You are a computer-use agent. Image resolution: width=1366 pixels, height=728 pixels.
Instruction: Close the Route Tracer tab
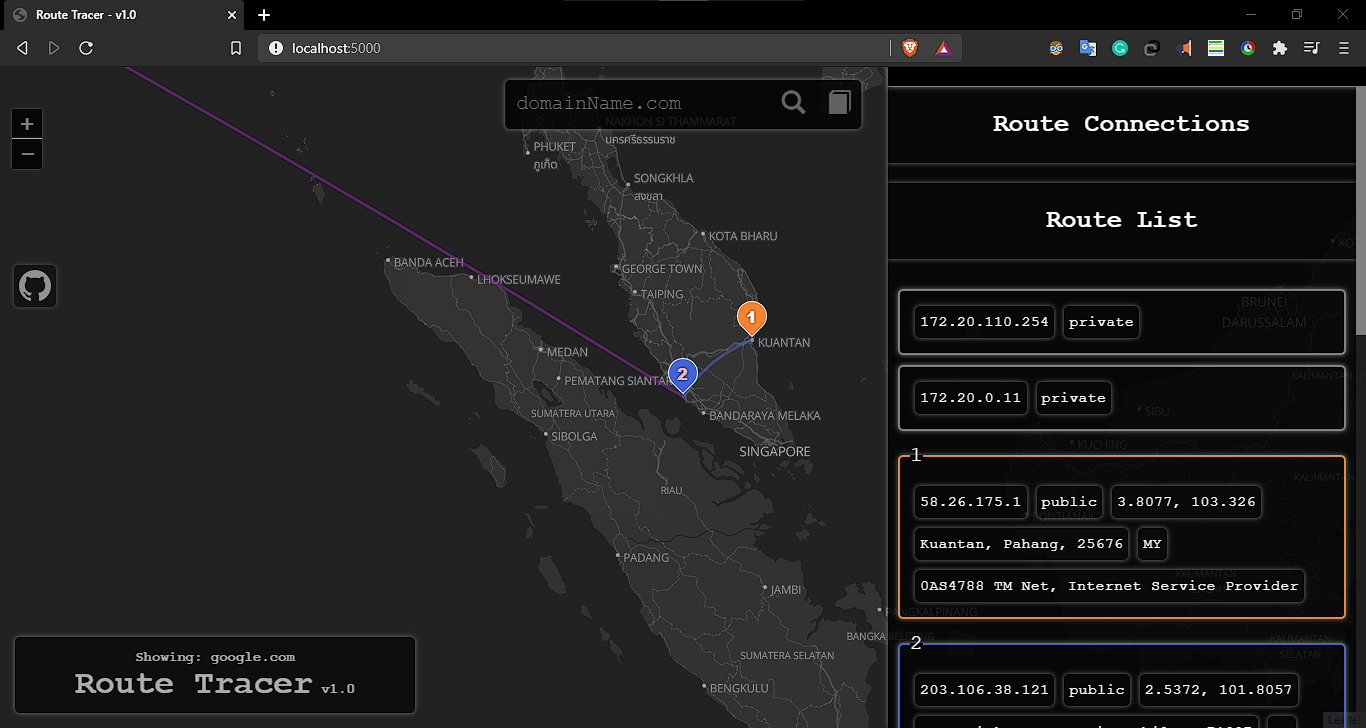click(231, 15)
